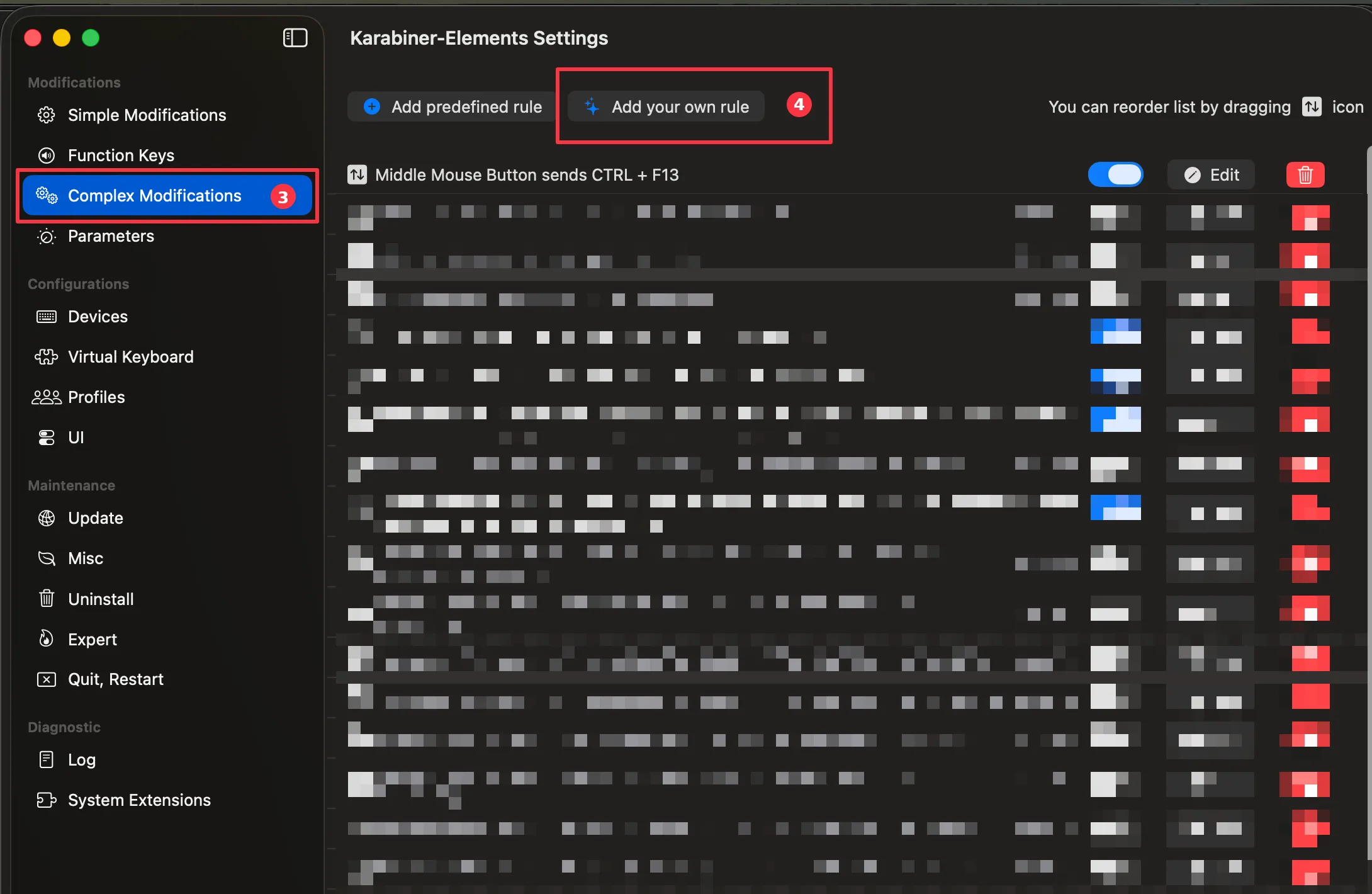Open the Log diagnostic page
Image resolution: width=1372 pixels, height=894 pixels.
(x=81, y=759)
